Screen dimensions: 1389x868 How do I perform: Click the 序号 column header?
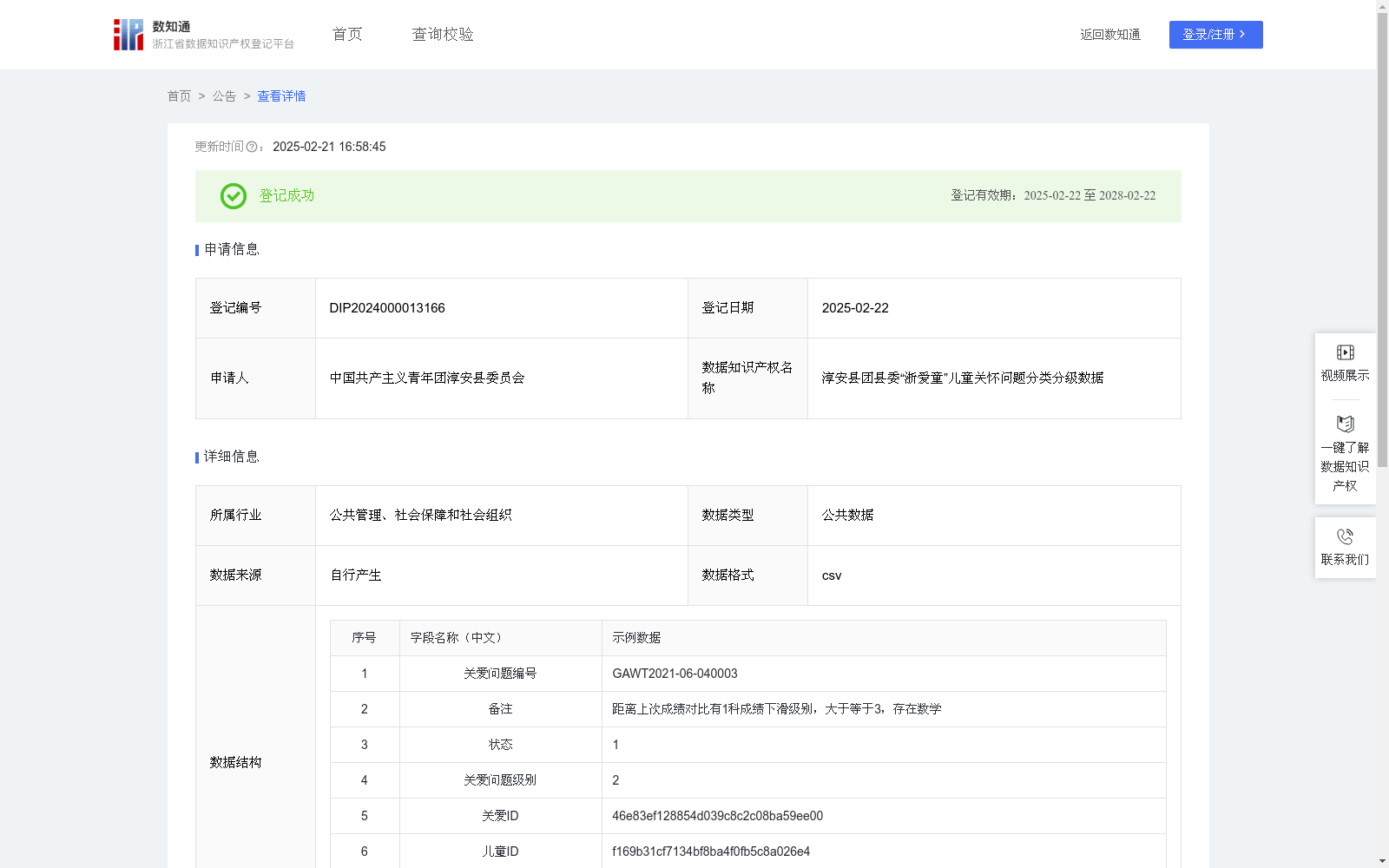pyautogui.click(x=364, y=638)
